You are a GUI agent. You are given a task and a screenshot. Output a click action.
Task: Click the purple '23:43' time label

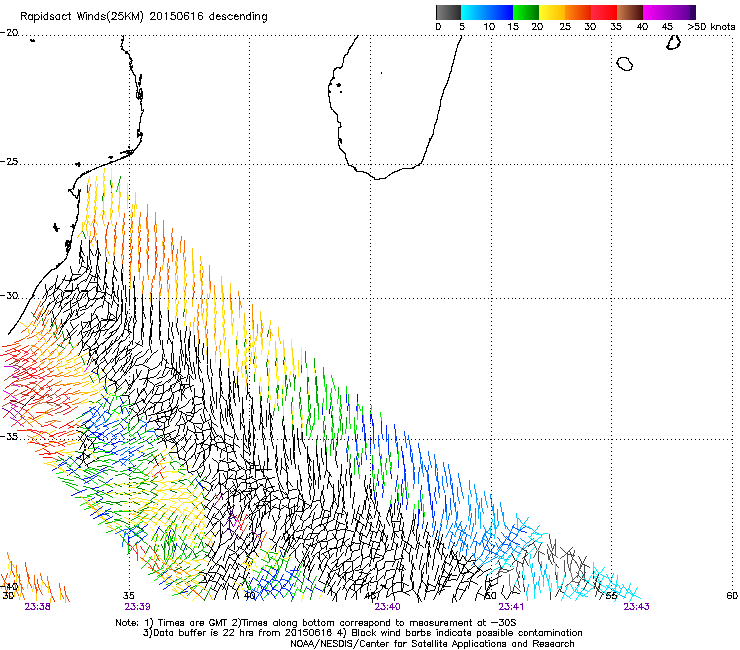point(636,607)
